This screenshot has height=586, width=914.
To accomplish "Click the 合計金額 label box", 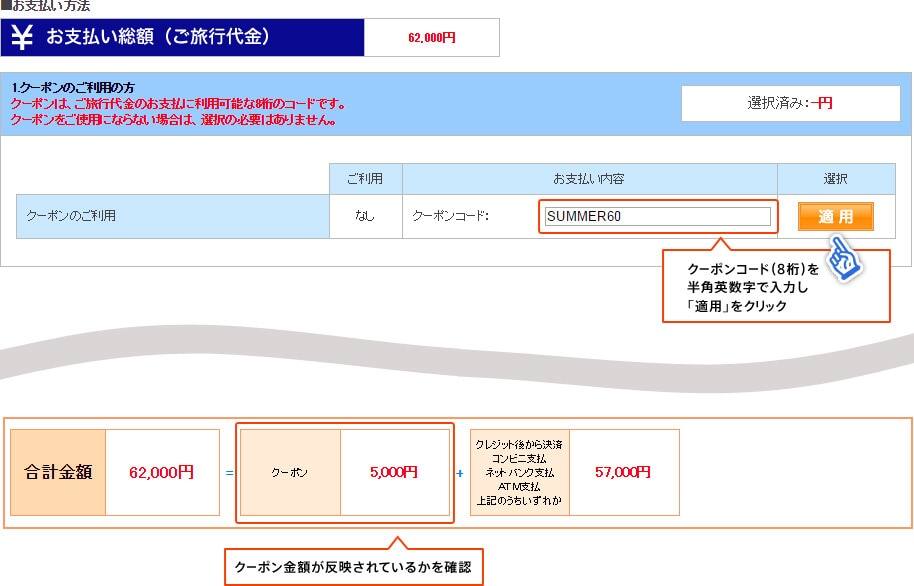I will click(x=58, y=472).
